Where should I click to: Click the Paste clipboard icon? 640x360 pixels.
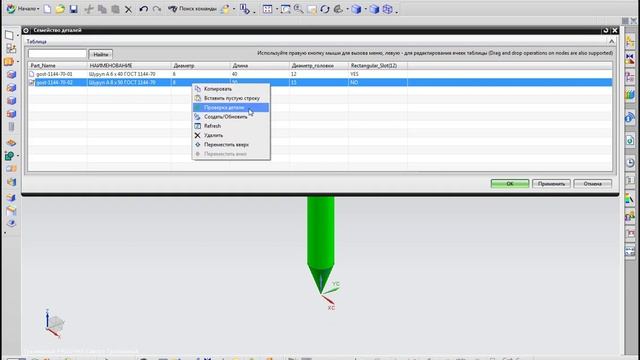click(x=116, y=9)
